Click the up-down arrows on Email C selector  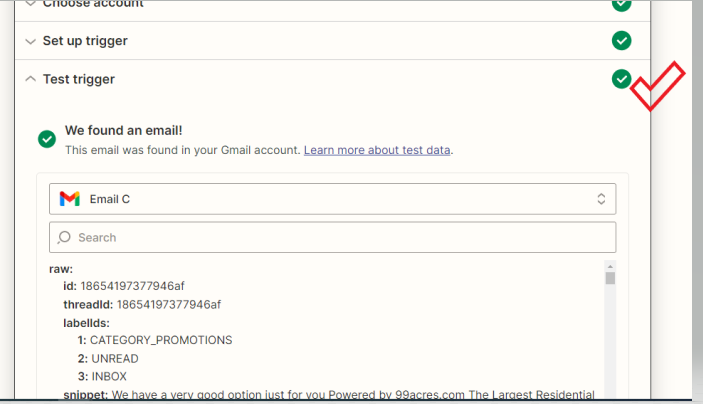[601, 199]
